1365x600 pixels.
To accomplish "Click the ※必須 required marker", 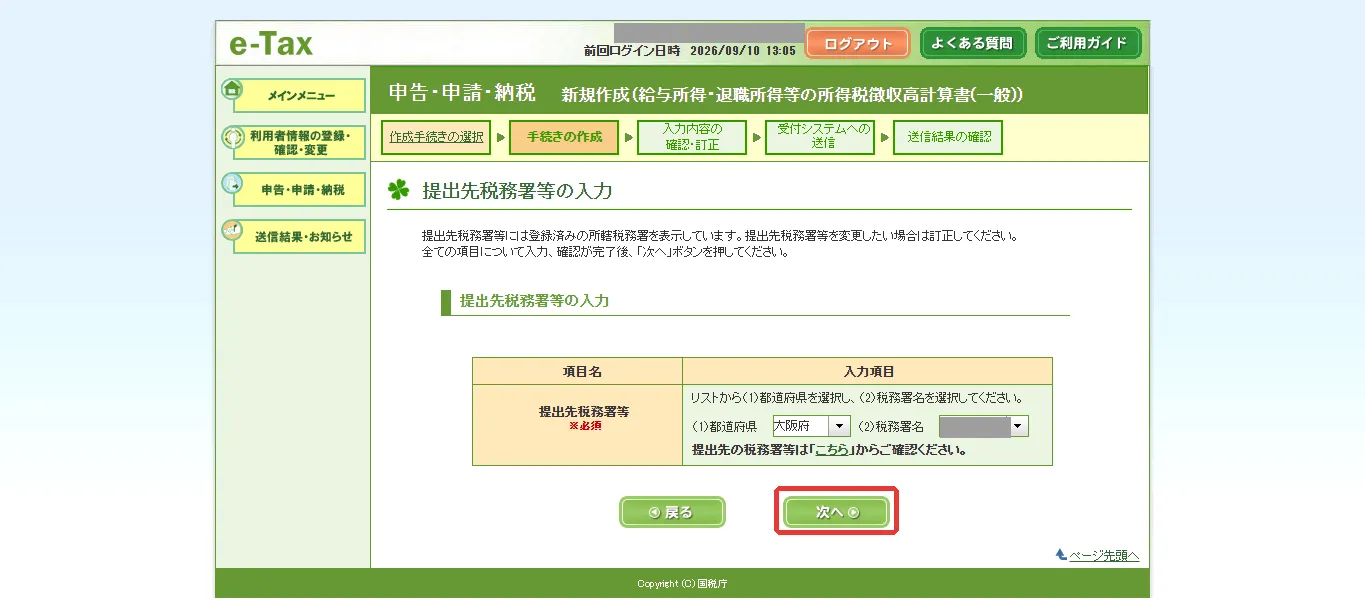I will pyautogui.click(x=585, y=426).
